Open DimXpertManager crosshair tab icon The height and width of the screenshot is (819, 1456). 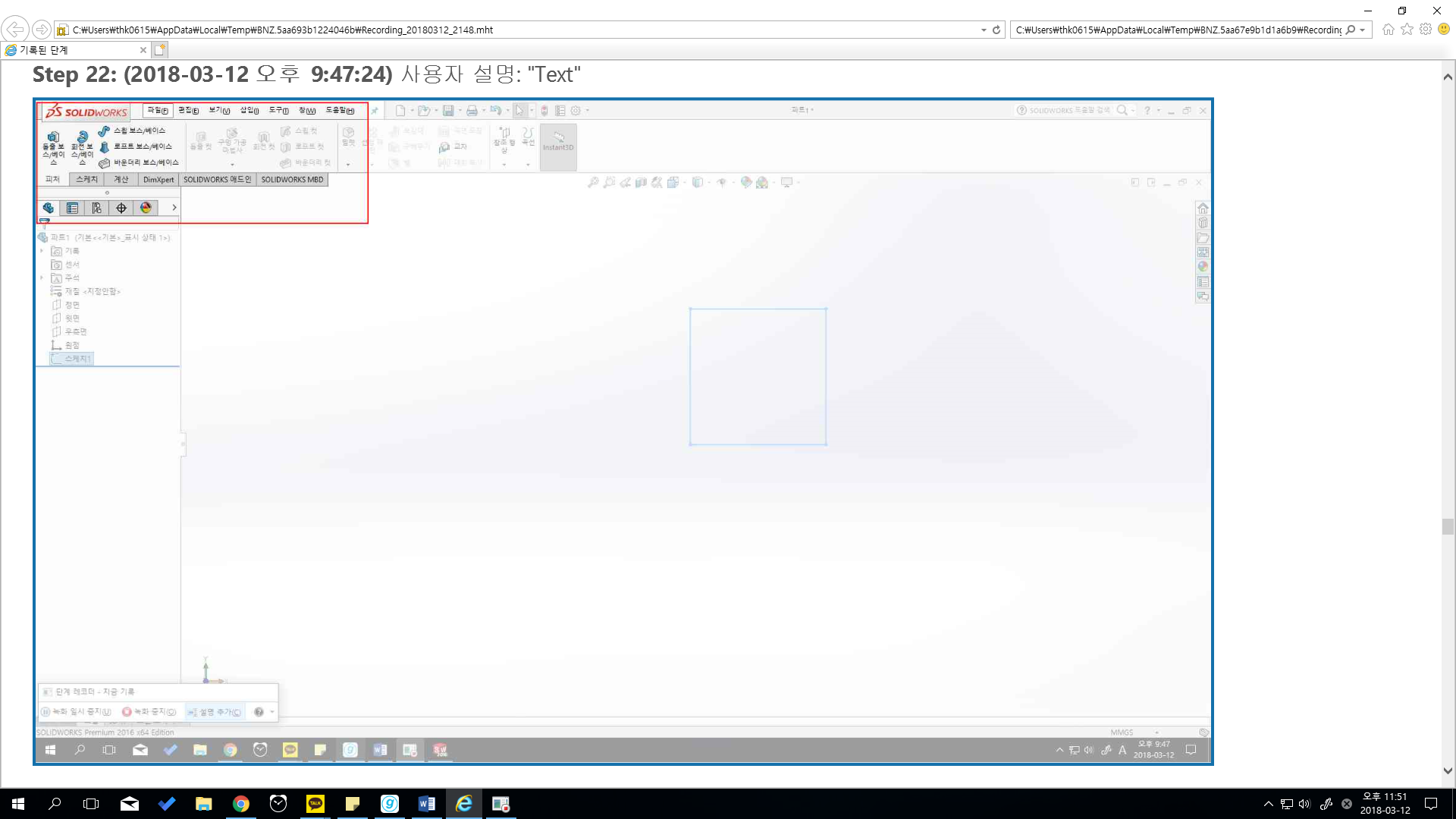pyautogui.click(x=121, y=208)
